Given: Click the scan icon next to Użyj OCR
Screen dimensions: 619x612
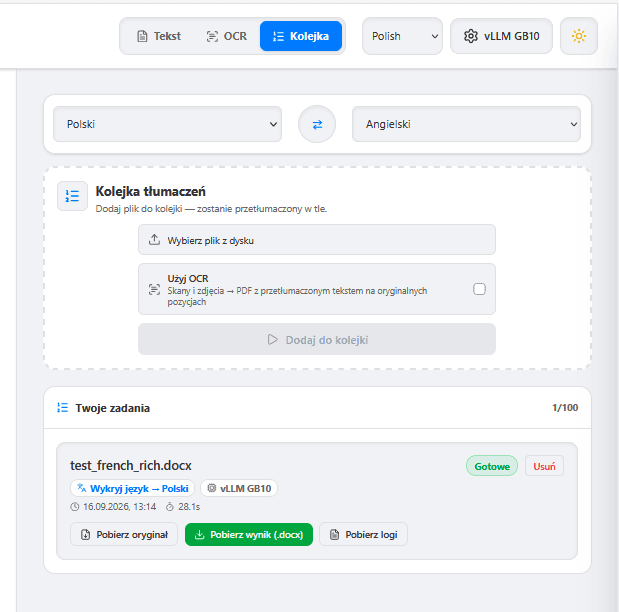Looking at the screenshot, I should (x=154, y=289).
